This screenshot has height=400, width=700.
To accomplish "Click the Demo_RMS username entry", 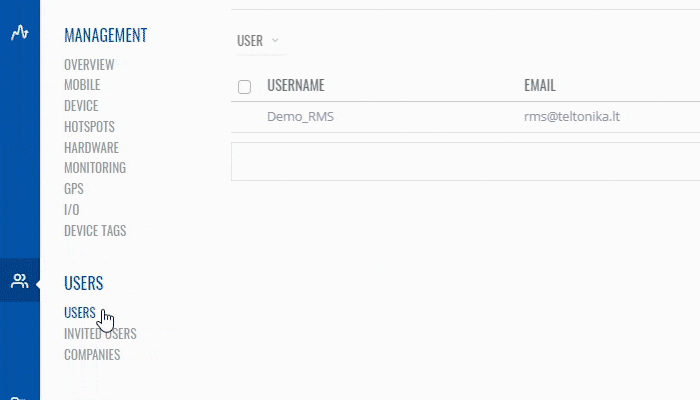I will (x=300, y=117).
